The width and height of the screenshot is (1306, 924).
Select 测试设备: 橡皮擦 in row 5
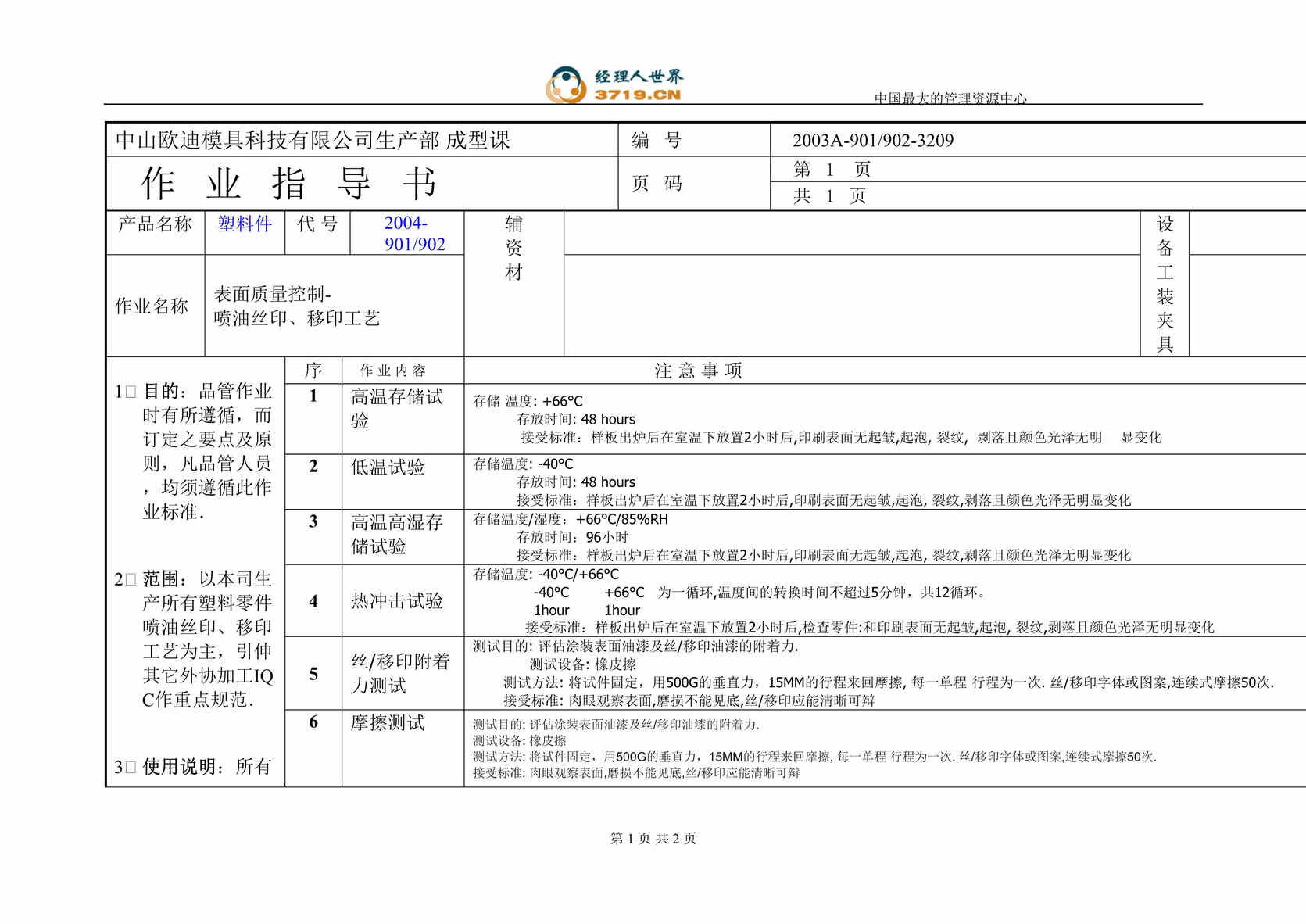pos(583,664)
